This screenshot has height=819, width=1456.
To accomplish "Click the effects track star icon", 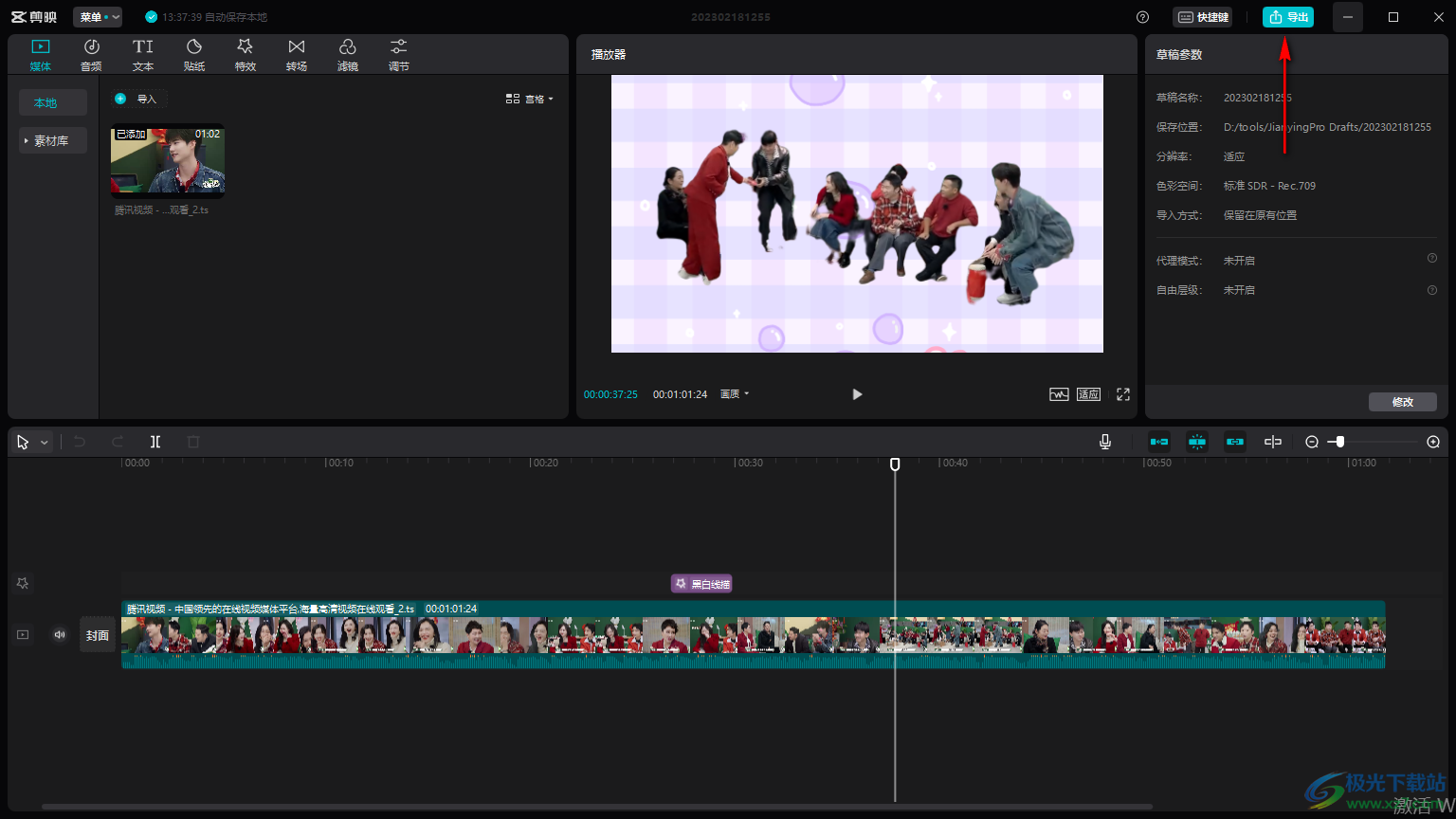I will [23, 583].
